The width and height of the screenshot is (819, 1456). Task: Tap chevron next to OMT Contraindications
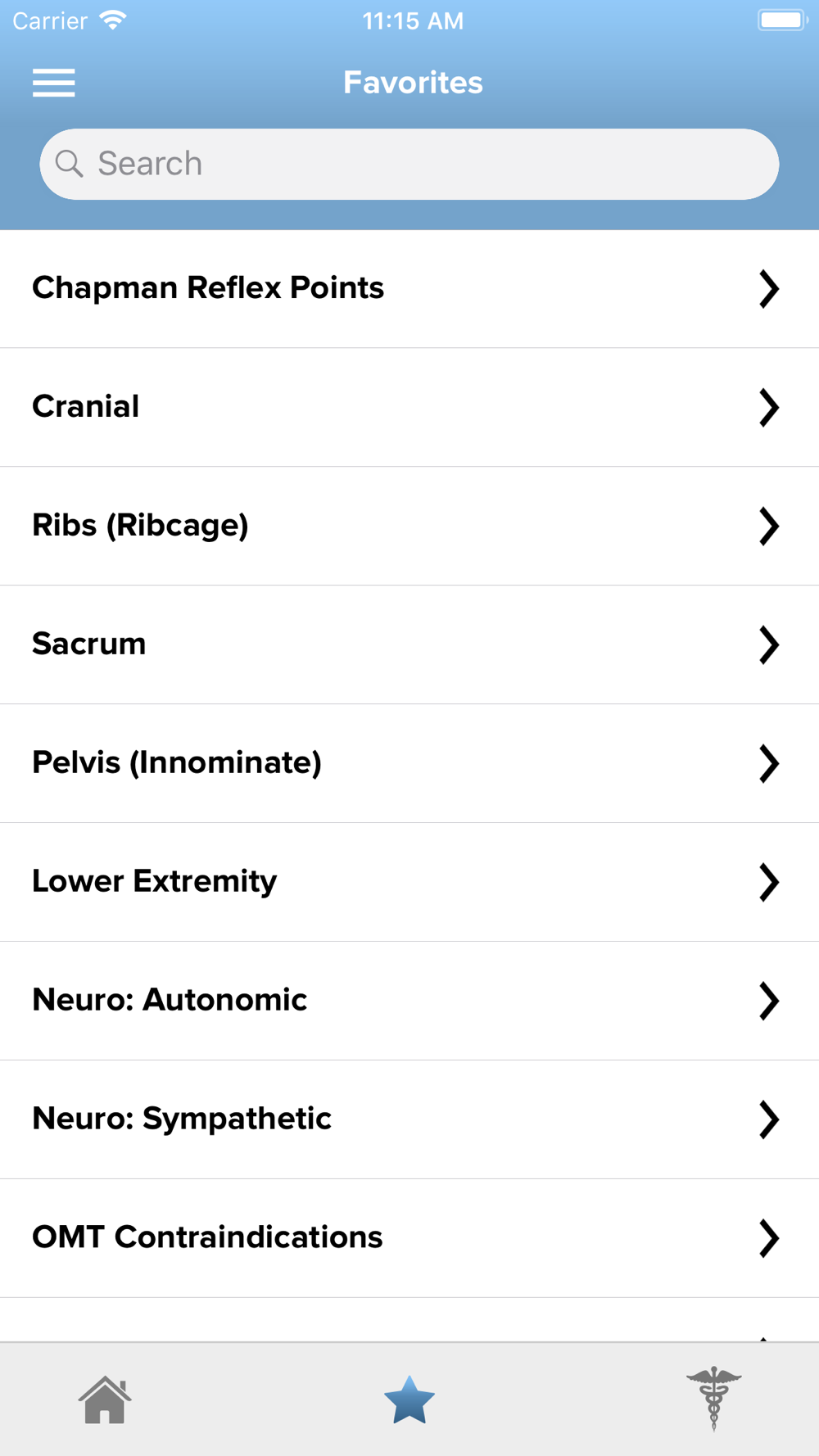pyautogui.click(x=768, y=1238)
